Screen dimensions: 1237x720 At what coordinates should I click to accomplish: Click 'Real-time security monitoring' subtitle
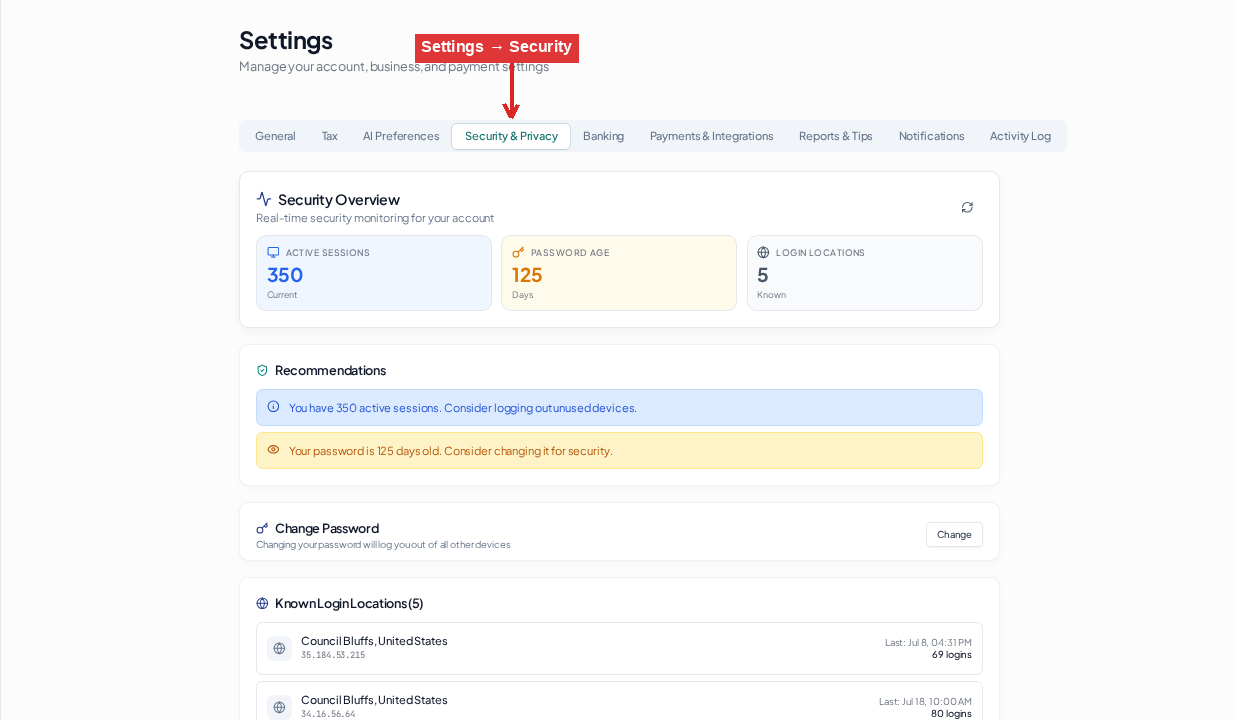[375, 218]
